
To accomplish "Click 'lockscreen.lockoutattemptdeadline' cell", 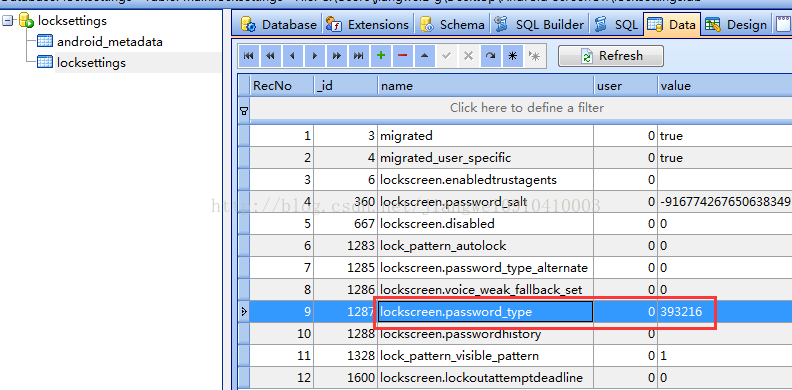I will [485, 378].
